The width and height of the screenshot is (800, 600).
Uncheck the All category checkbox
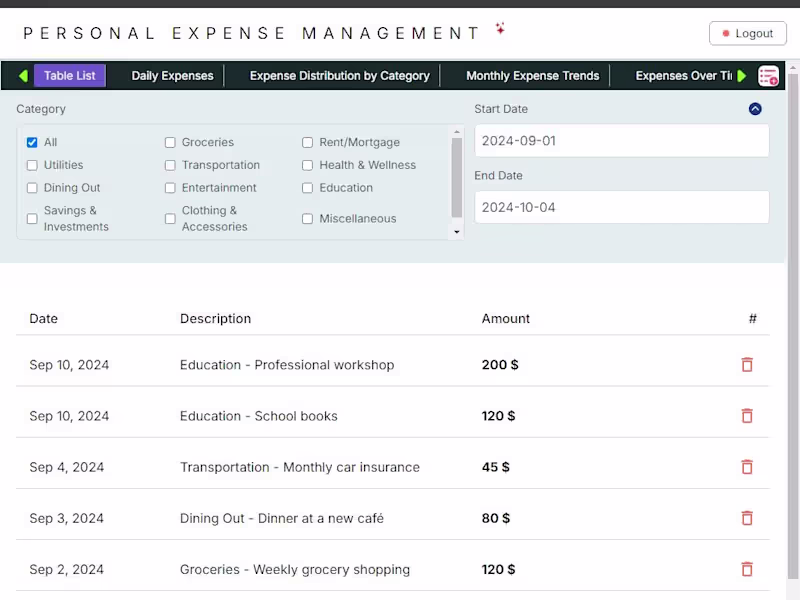(32, 142)
